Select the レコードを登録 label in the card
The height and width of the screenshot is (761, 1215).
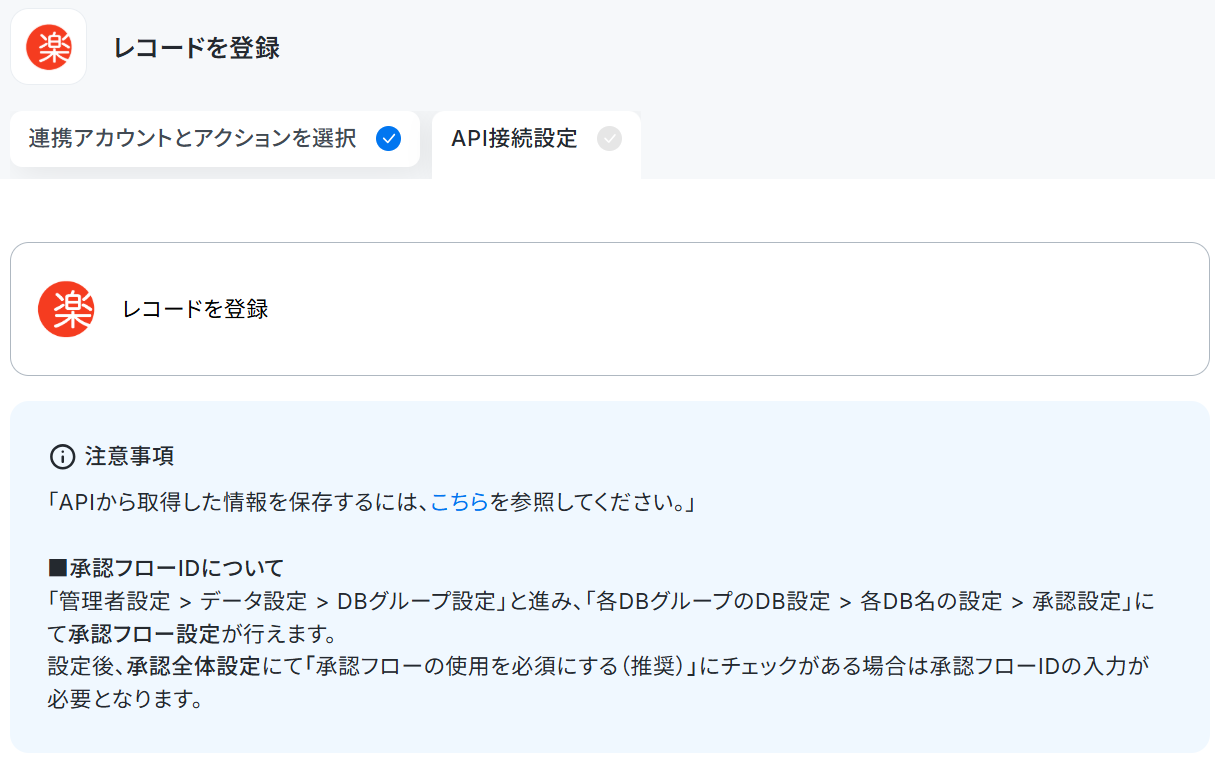click(x=196, y=309)
